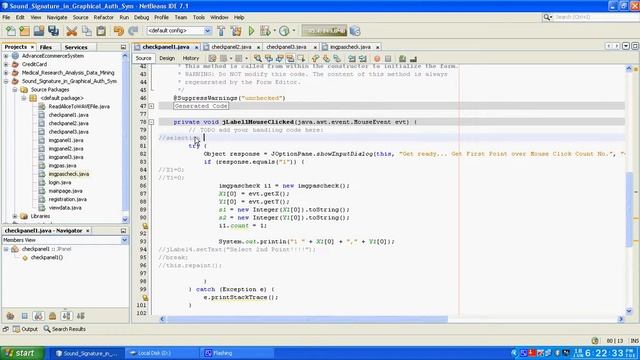Screen dimensions: 640x360
Task: Click the Stop Macro Recording icon
Action: 388,59
